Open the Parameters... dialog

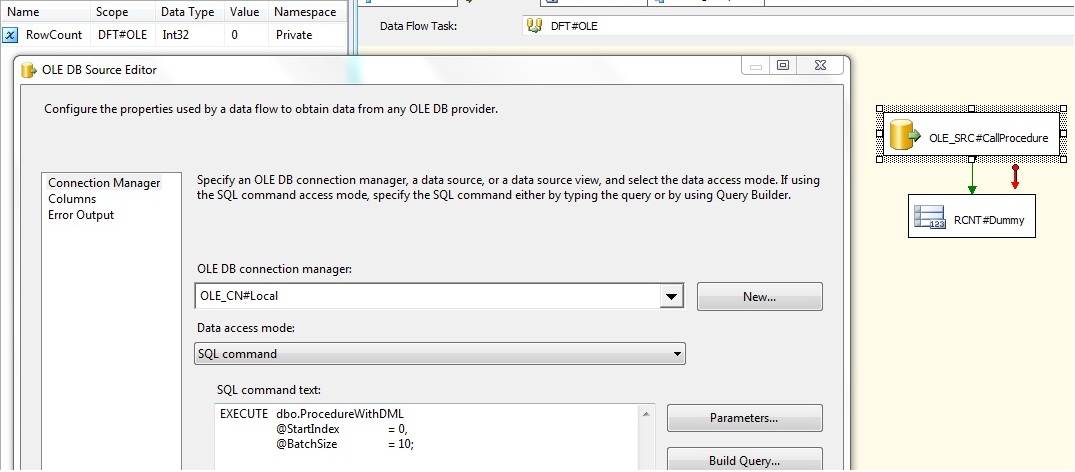744,418
